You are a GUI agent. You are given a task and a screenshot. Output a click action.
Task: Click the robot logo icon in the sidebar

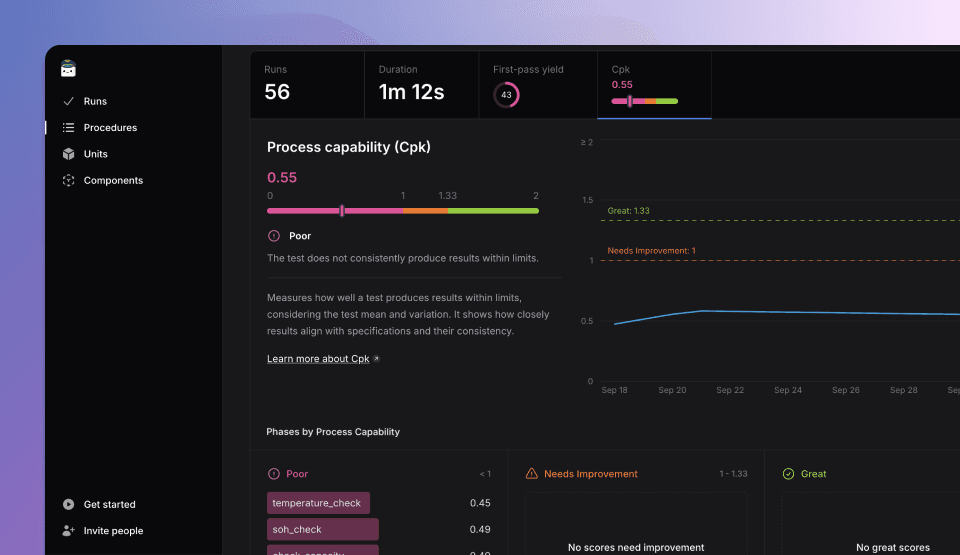(68, 69)
